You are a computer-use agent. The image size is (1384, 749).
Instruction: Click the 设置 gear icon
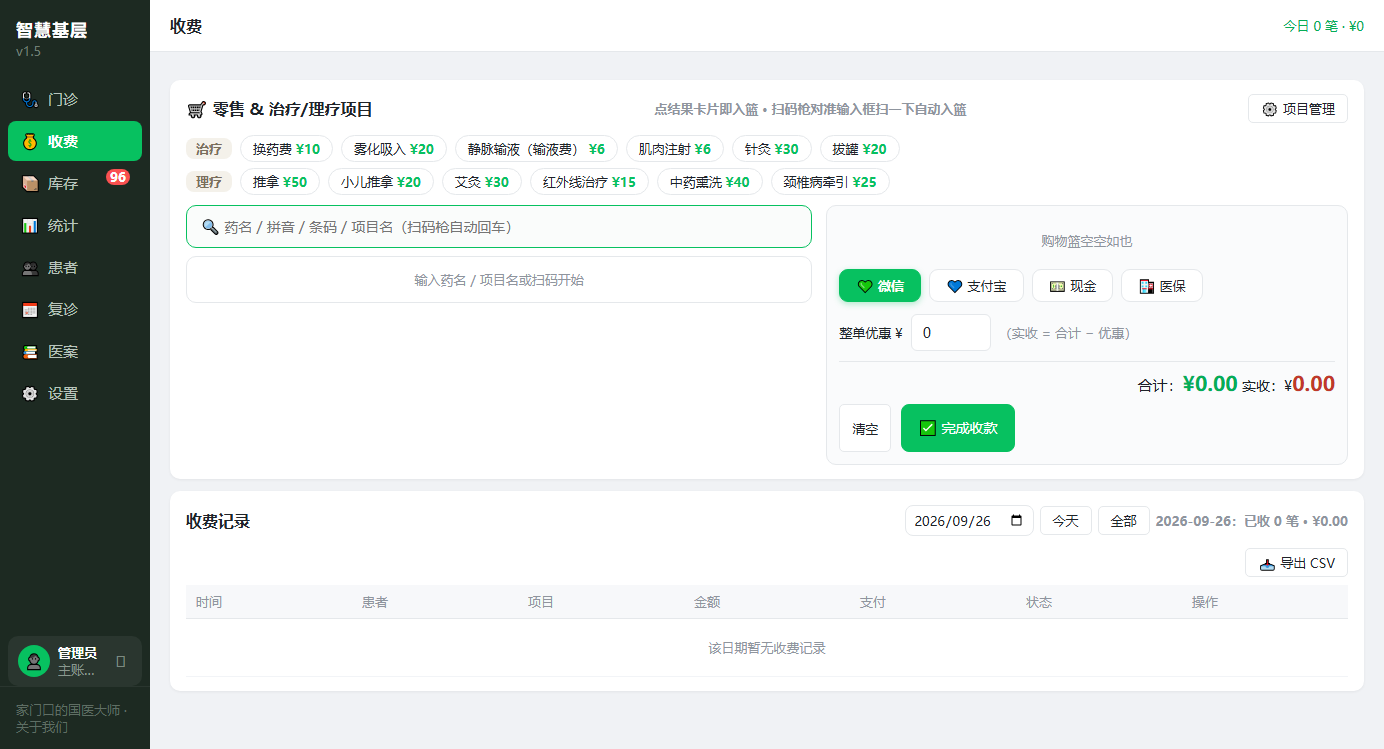click(30, 394)
